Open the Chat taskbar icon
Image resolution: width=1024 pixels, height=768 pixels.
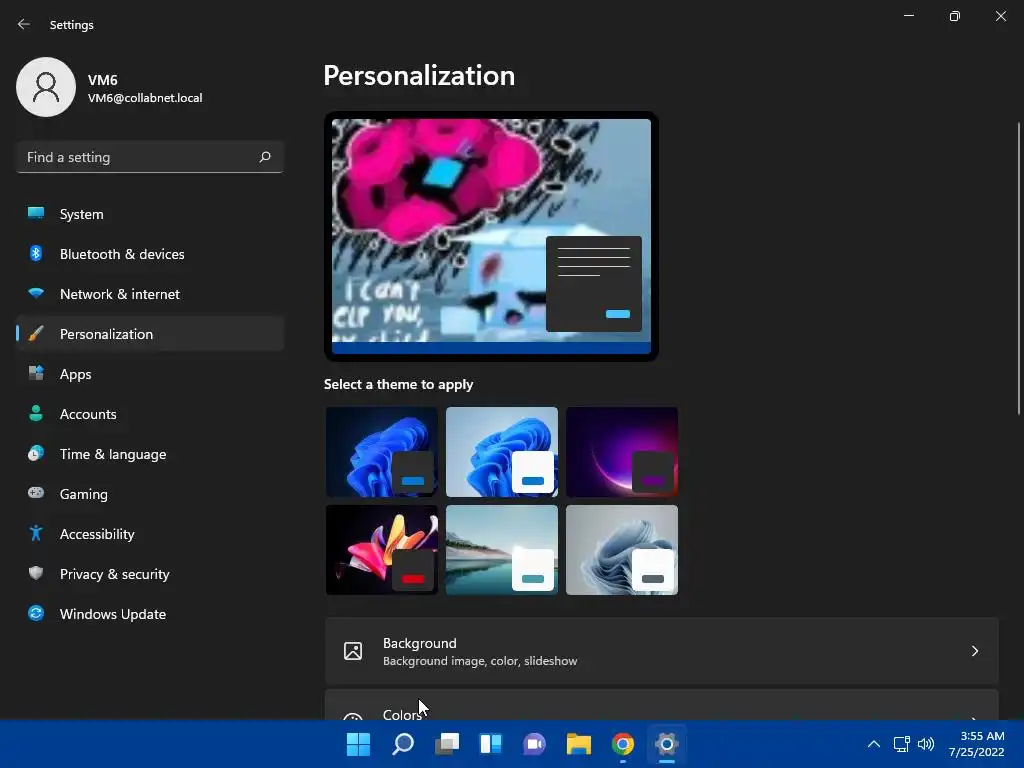tap(535, 744)
